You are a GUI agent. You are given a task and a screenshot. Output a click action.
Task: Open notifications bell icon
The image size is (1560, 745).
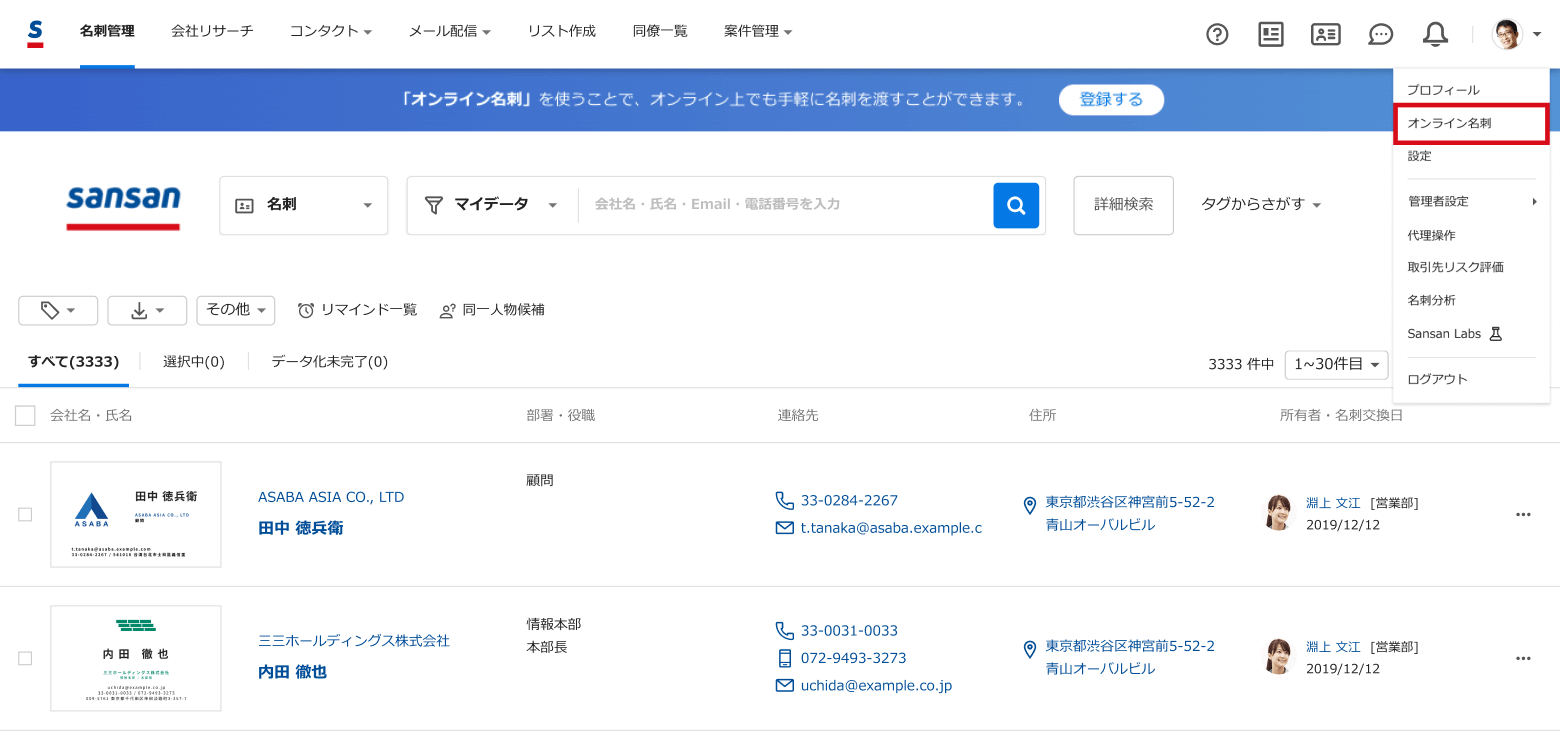tap(1435, 34)
